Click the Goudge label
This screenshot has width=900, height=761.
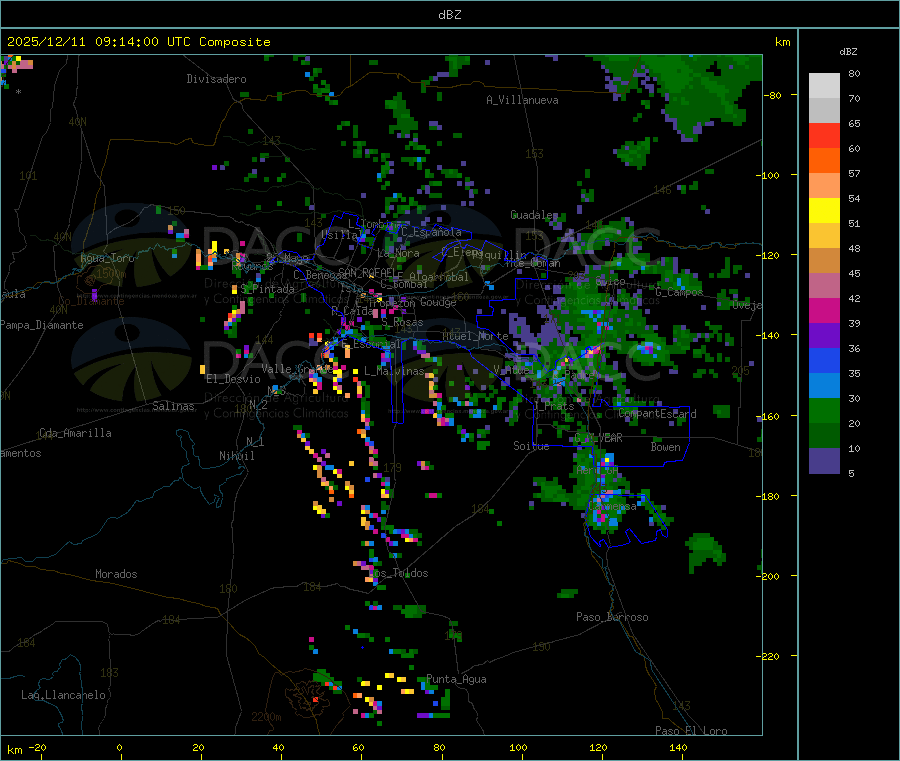(438, 302)
